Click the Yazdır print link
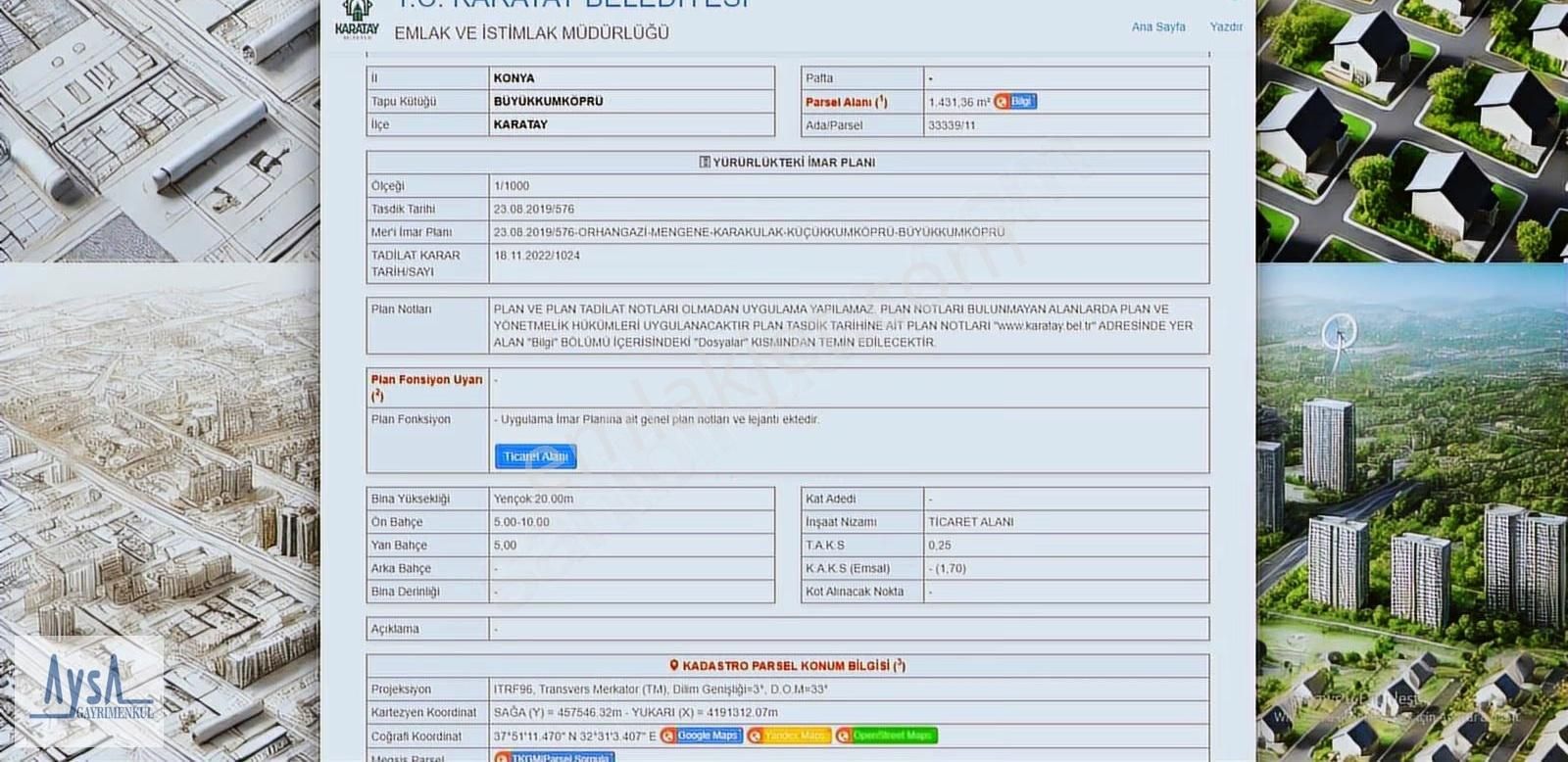The height and width of the screenshot is (762, 1568). point(1226,27)
